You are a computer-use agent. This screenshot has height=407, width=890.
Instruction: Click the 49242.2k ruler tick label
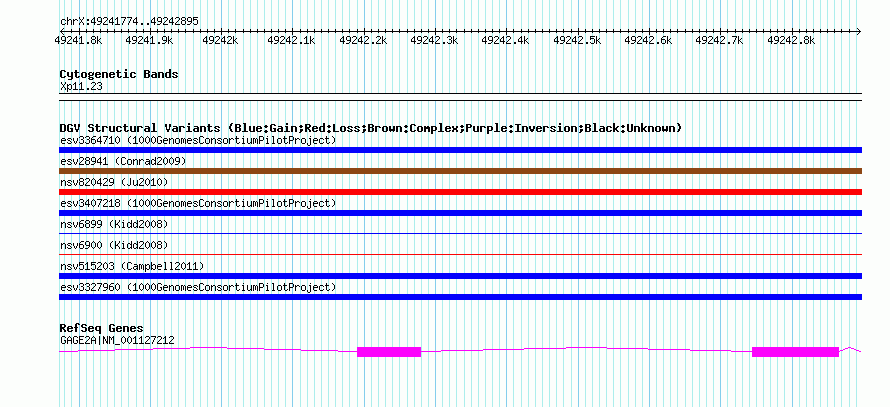pyautogui.click(x=363, y=40)
